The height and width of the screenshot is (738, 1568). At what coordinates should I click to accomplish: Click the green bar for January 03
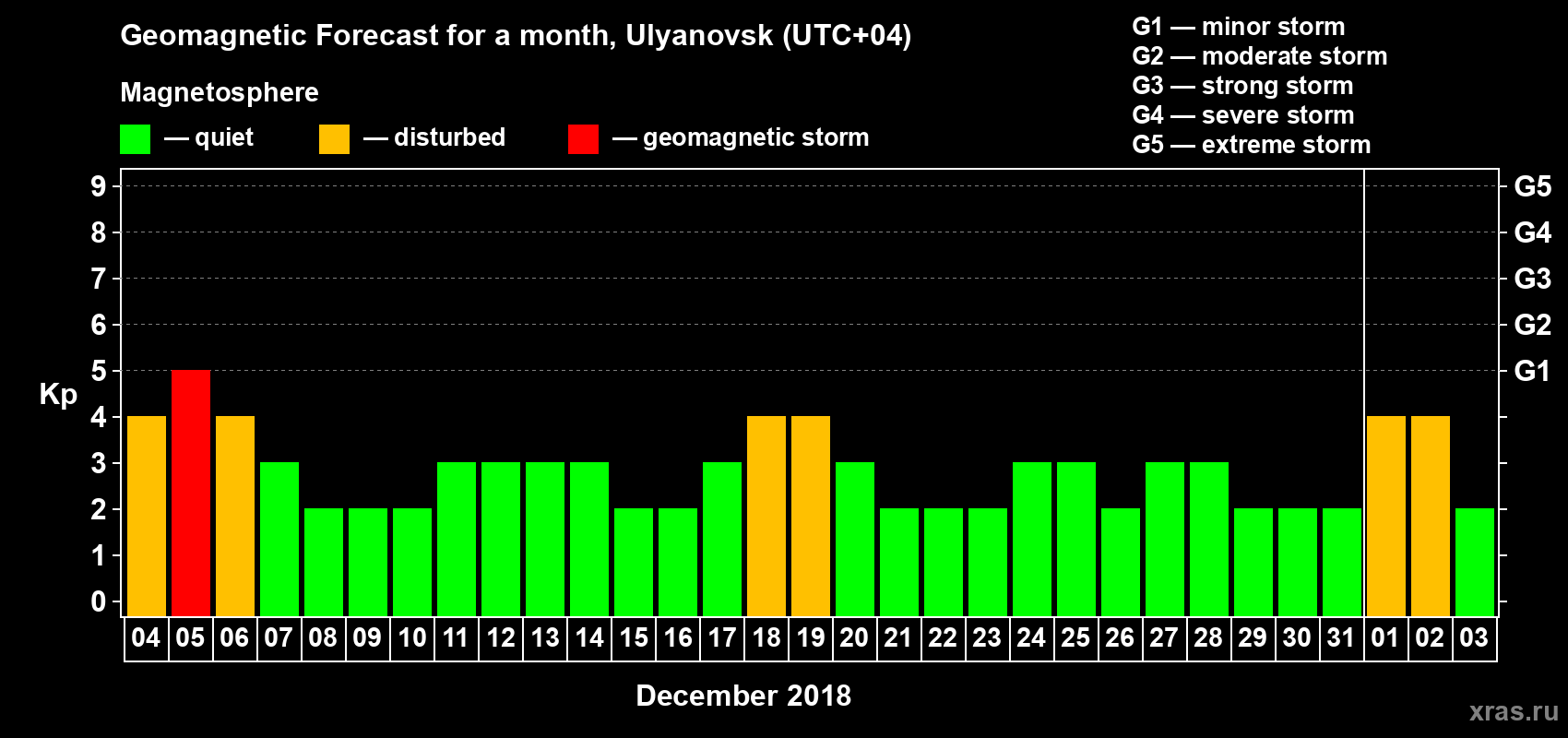click(1475, 563)
